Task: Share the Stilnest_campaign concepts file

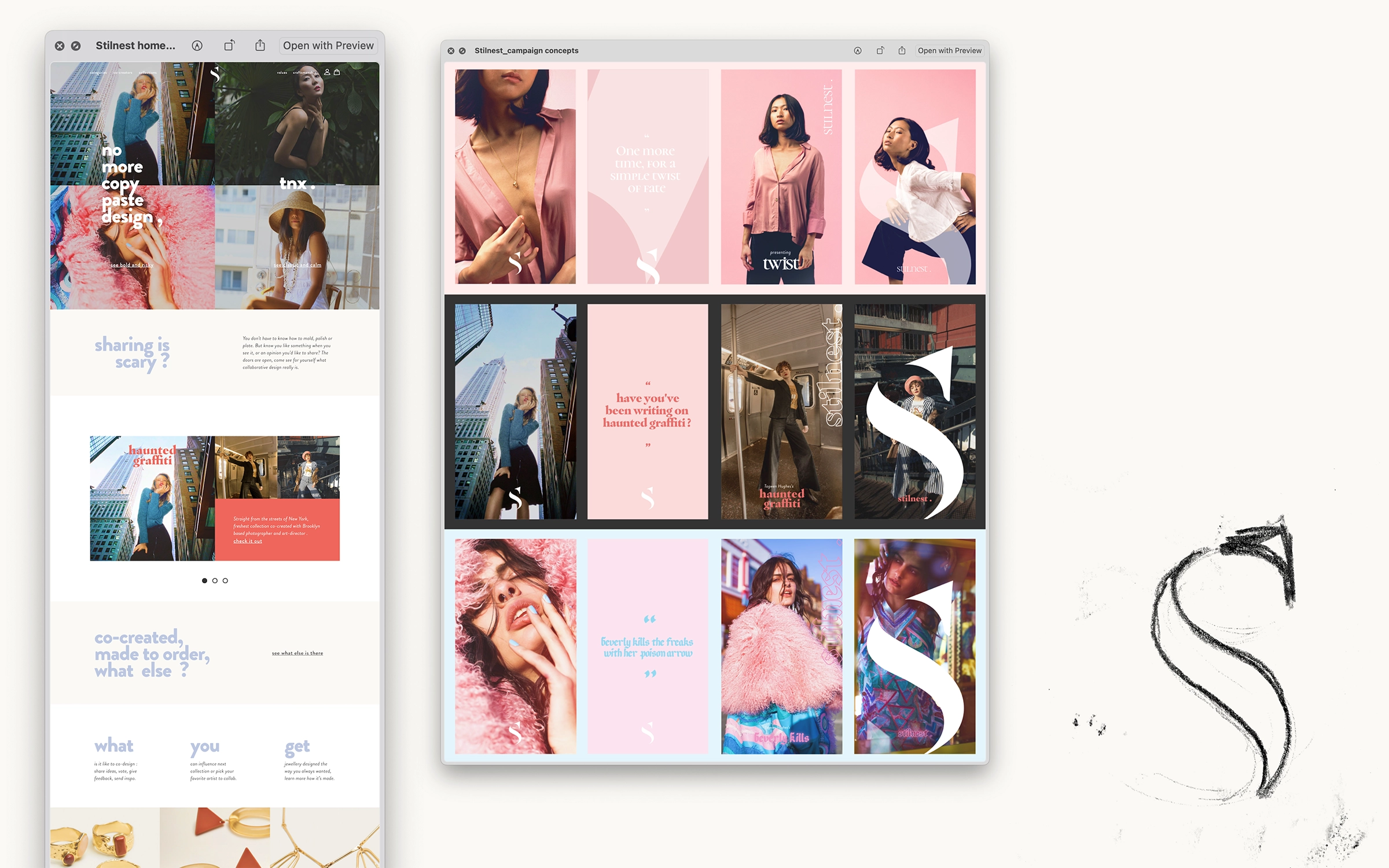Action: point(902,51)
